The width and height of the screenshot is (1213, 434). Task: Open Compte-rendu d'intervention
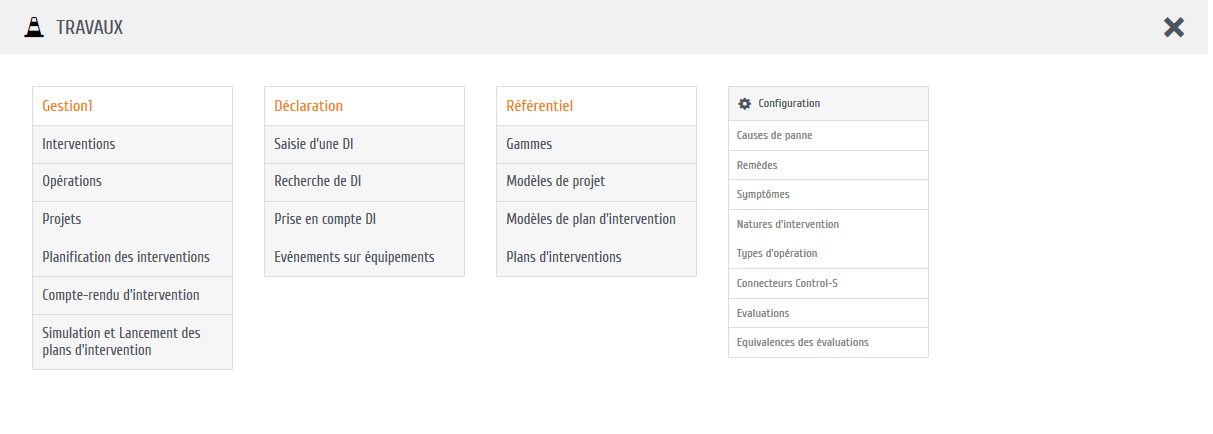pyautogui.click(x=121, y=295)
